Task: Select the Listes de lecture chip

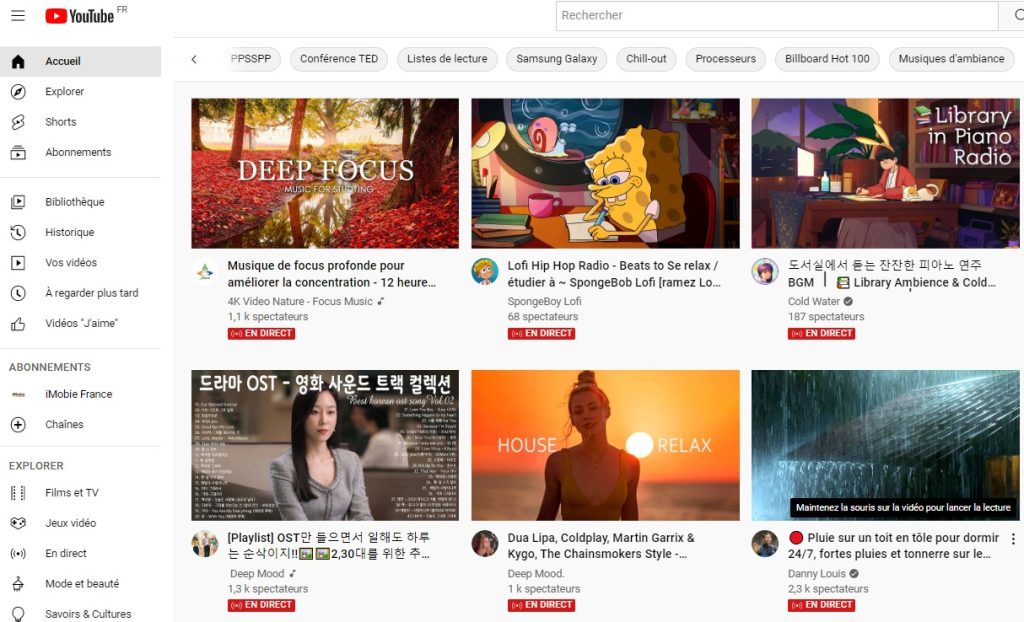Action: click(x=447, y=59)
